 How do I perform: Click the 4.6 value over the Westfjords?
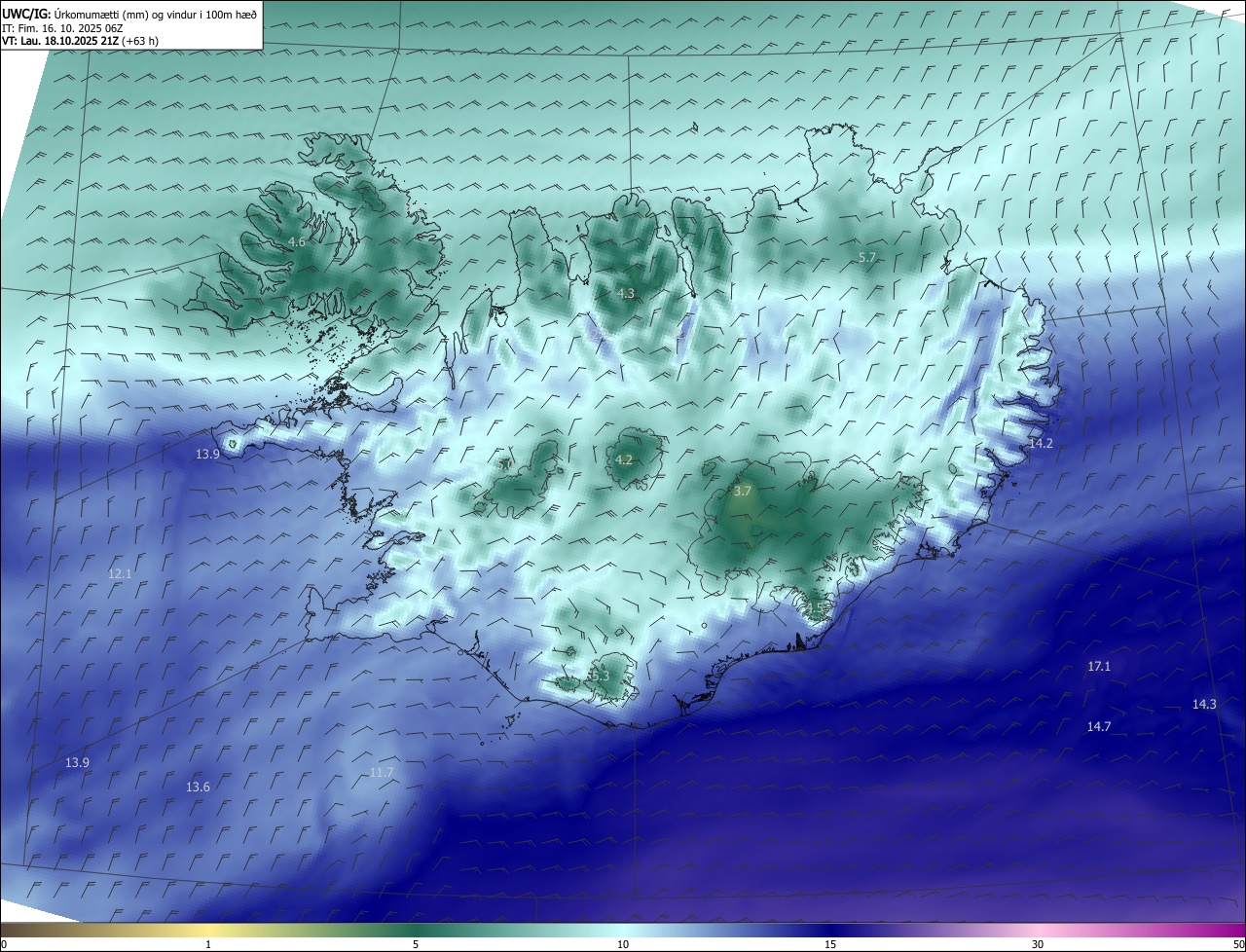click(x=297, y=241)
